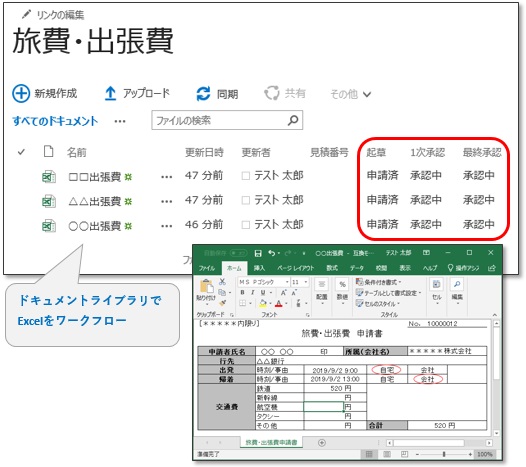
Task: Click the 同期 sync icon
Action: tap(203, 94)
